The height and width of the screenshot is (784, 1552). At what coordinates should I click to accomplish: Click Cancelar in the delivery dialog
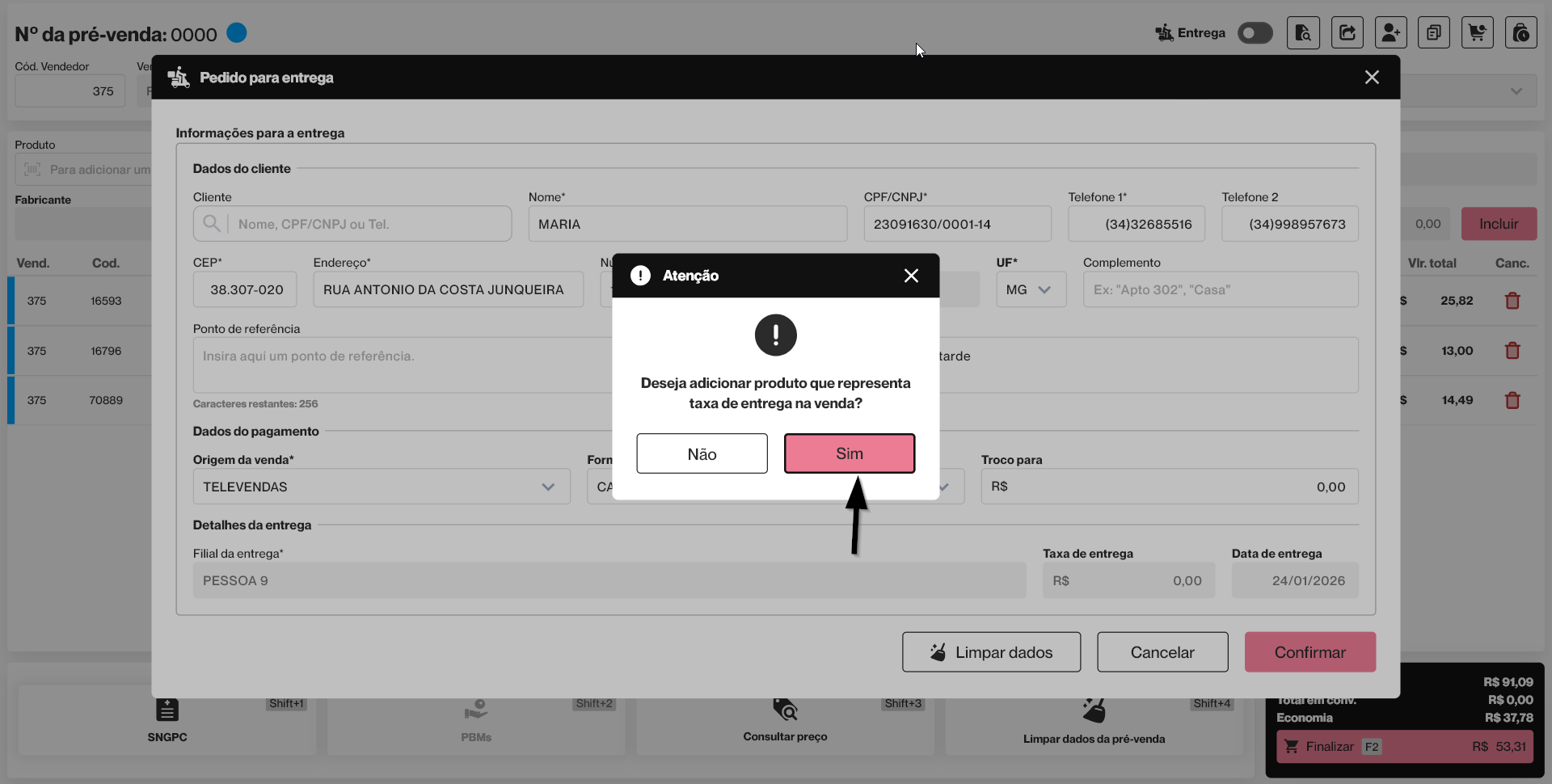(1162, 652)
